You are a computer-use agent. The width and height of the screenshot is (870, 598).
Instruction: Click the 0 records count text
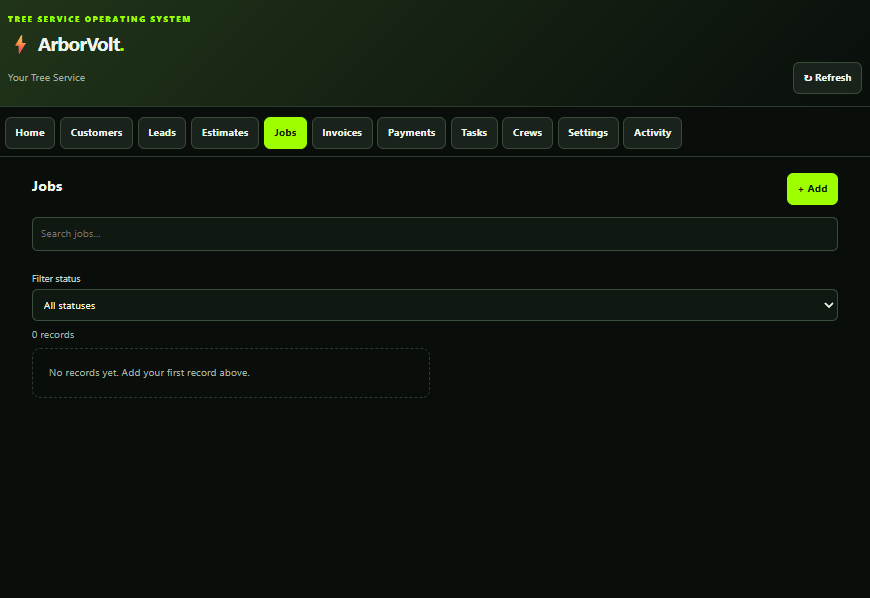[53, 335]
